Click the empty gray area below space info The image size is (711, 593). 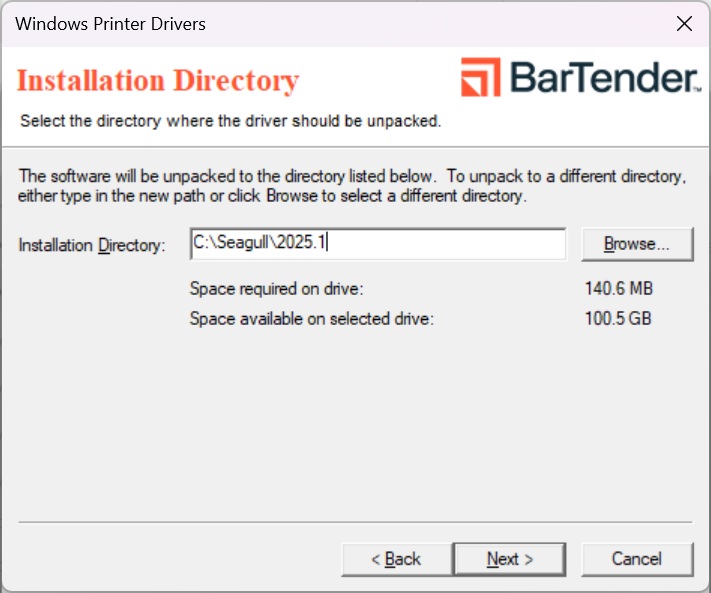[x=355, y=420]
